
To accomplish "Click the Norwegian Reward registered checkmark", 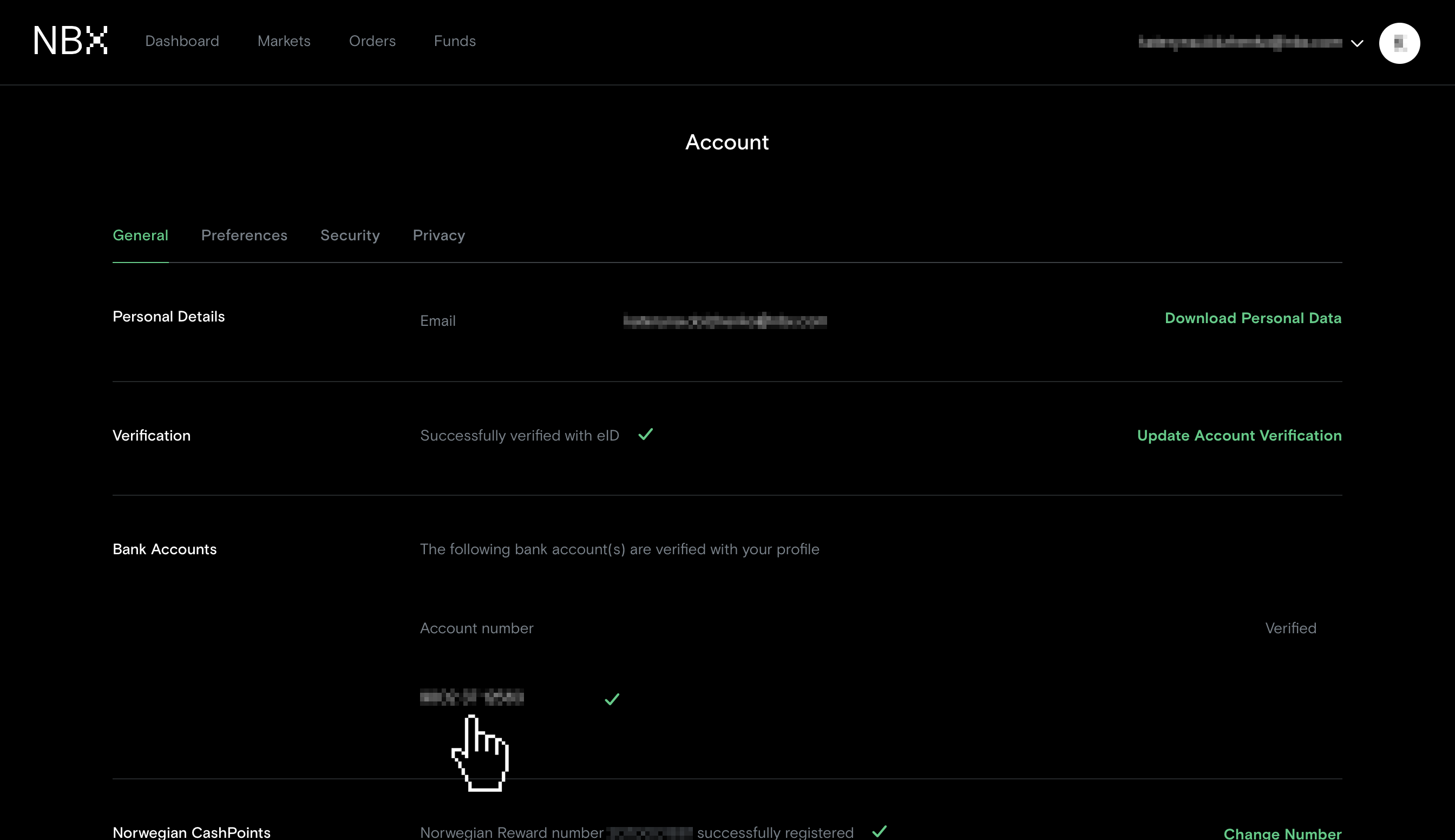I will pyautogui.click(x=879, y=831).
